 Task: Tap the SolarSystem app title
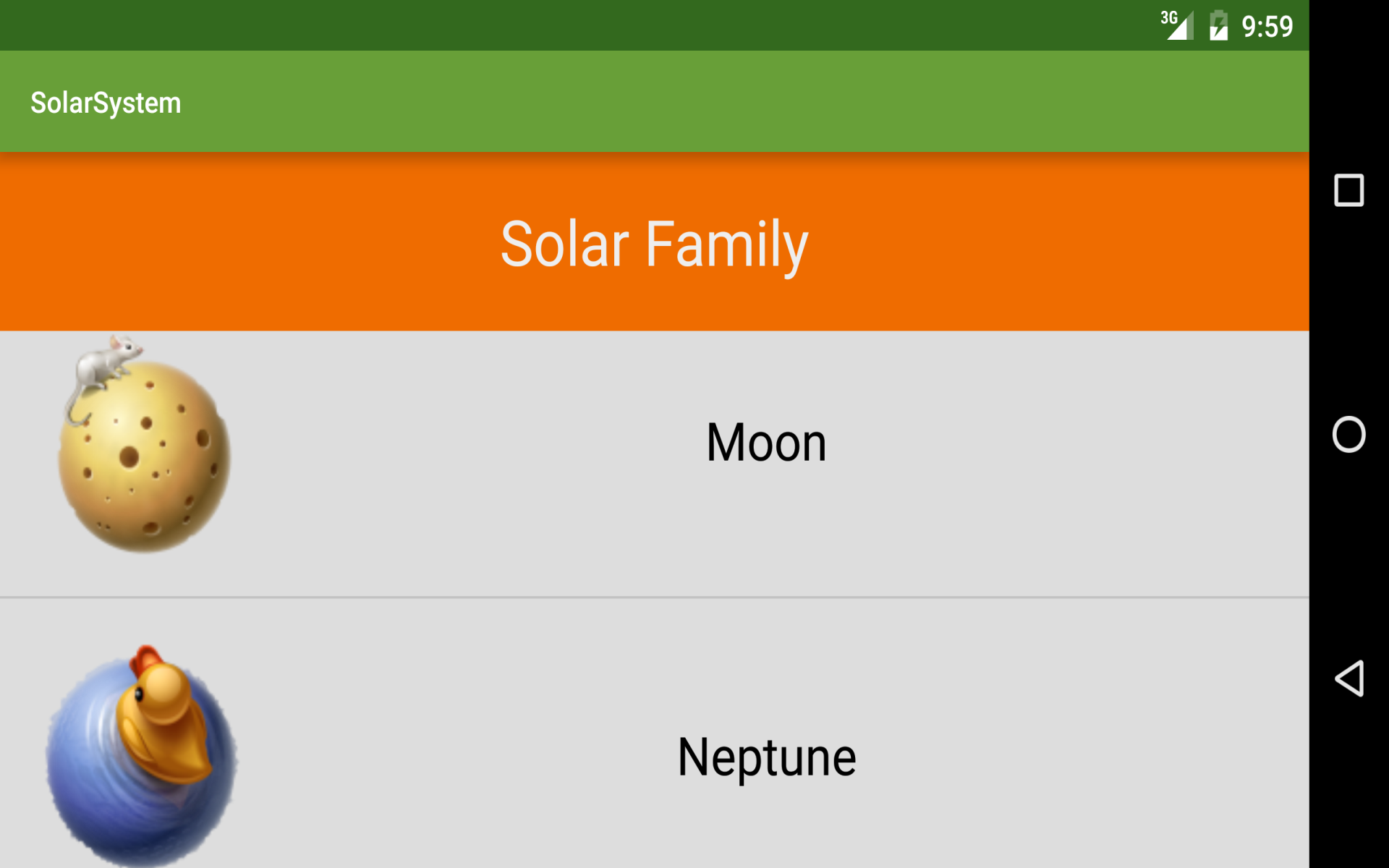(x=106, y=101)
